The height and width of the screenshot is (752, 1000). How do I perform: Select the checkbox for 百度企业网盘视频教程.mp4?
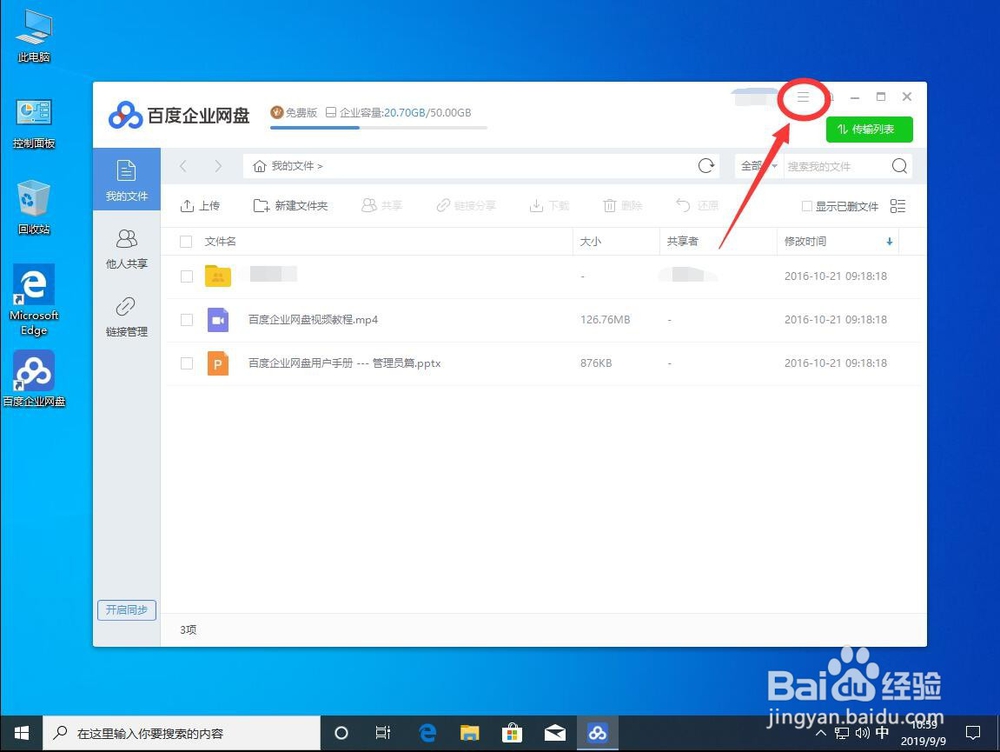coord(186,320)
